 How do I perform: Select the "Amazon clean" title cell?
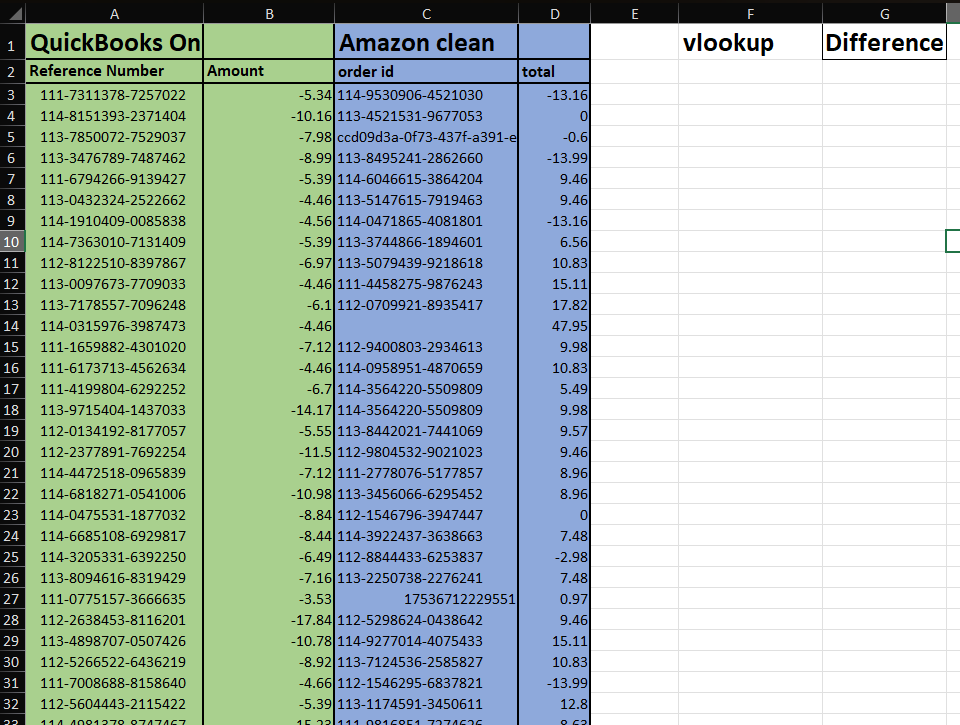click(426, 43)
